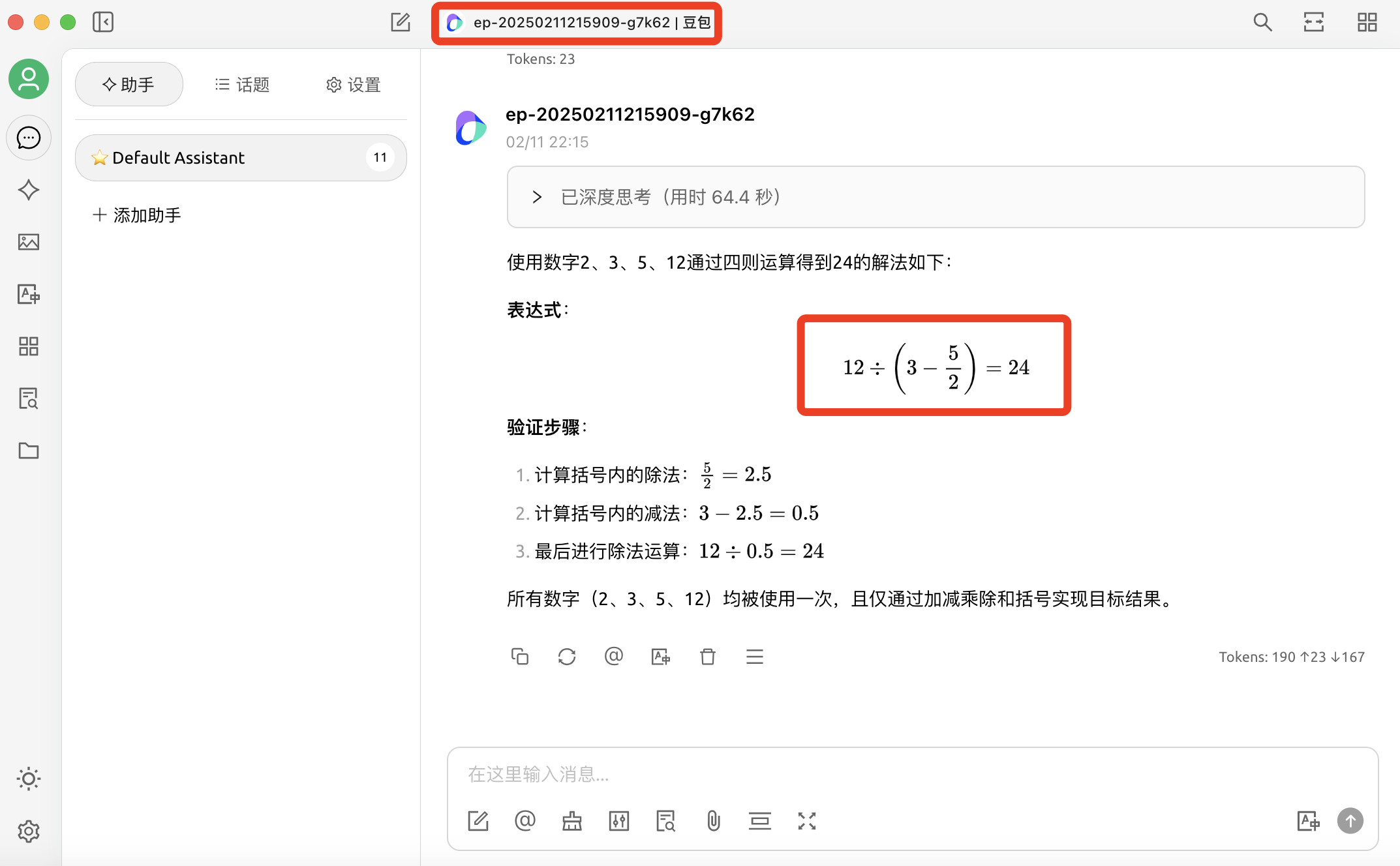Click the translate icon under the message

[660, 656]
